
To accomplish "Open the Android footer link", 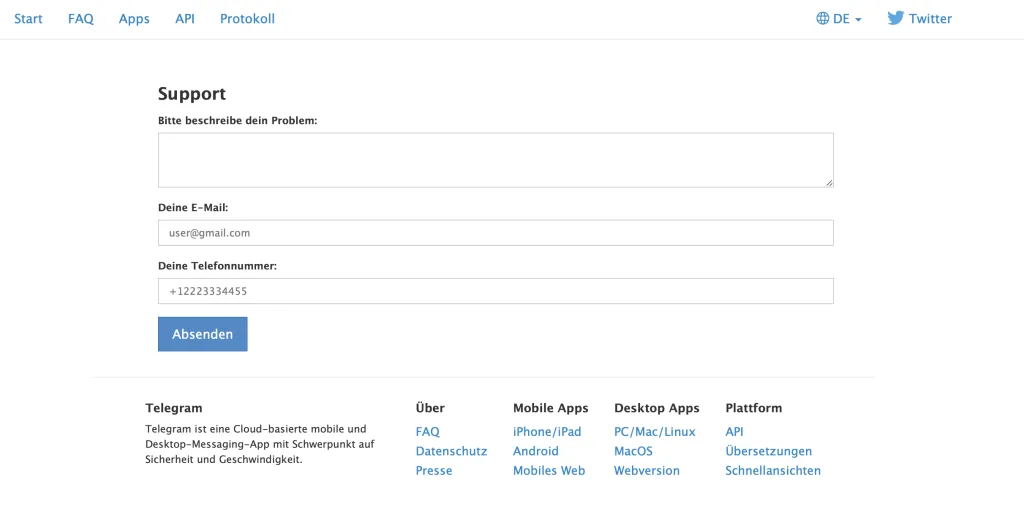I will click(x=536, y=451).
